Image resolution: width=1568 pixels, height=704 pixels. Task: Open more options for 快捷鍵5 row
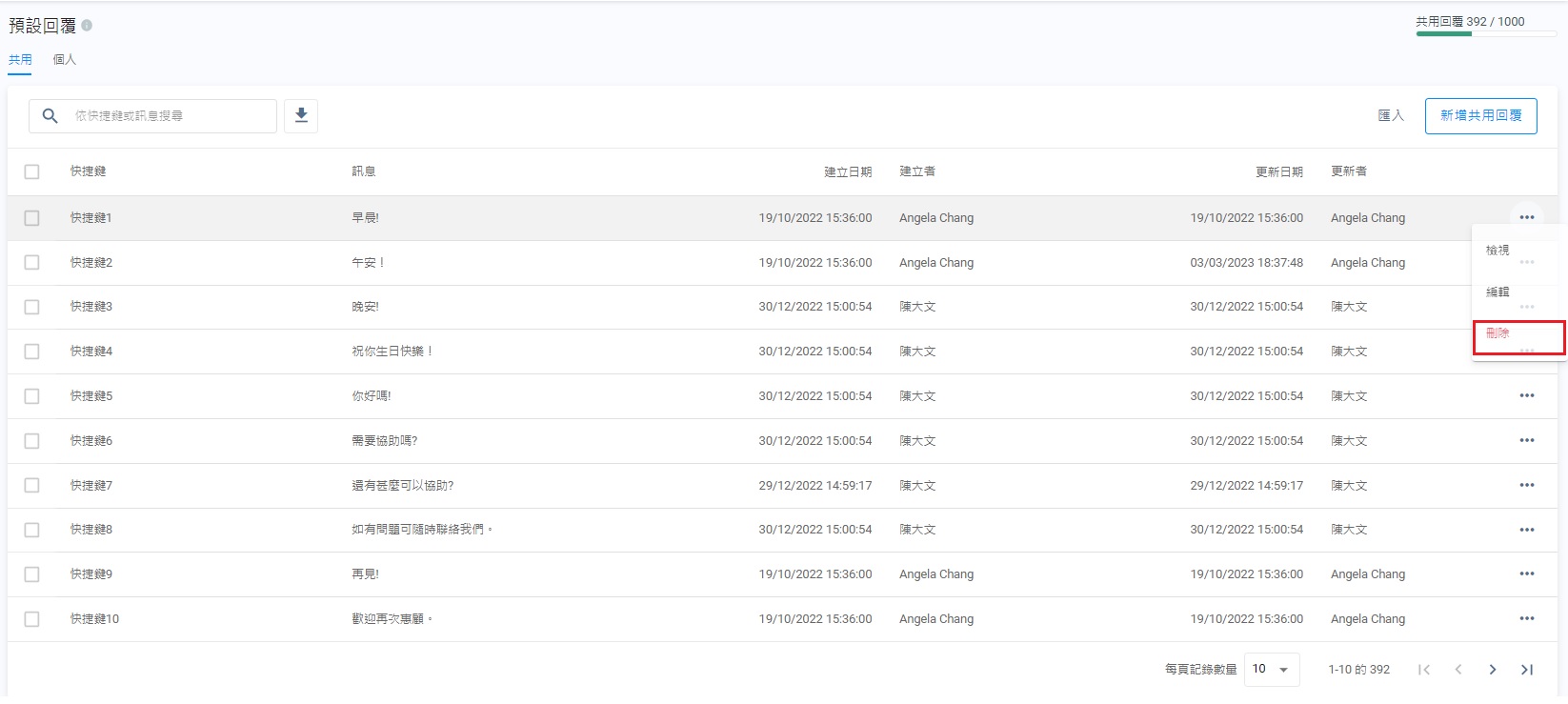pos(1526,395)
